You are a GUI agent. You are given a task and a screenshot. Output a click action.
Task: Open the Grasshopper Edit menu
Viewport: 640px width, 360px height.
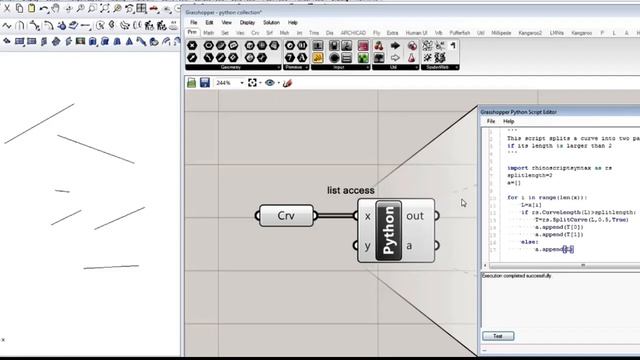tap(209, 22)
